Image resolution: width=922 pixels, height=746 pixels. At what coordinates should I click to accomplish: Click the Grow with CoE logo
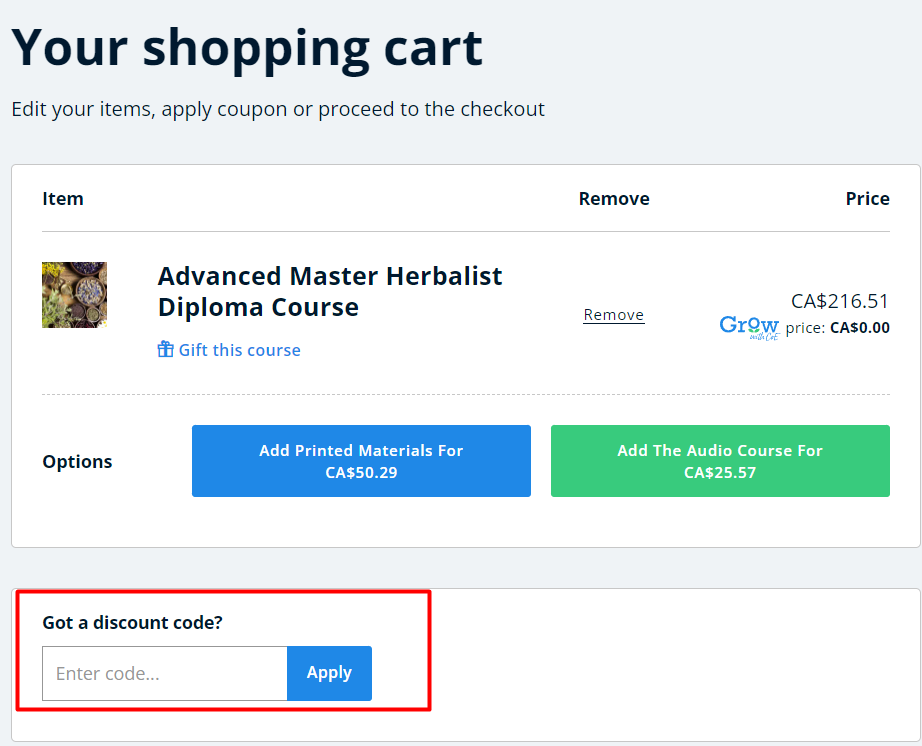tap(749, 327)
